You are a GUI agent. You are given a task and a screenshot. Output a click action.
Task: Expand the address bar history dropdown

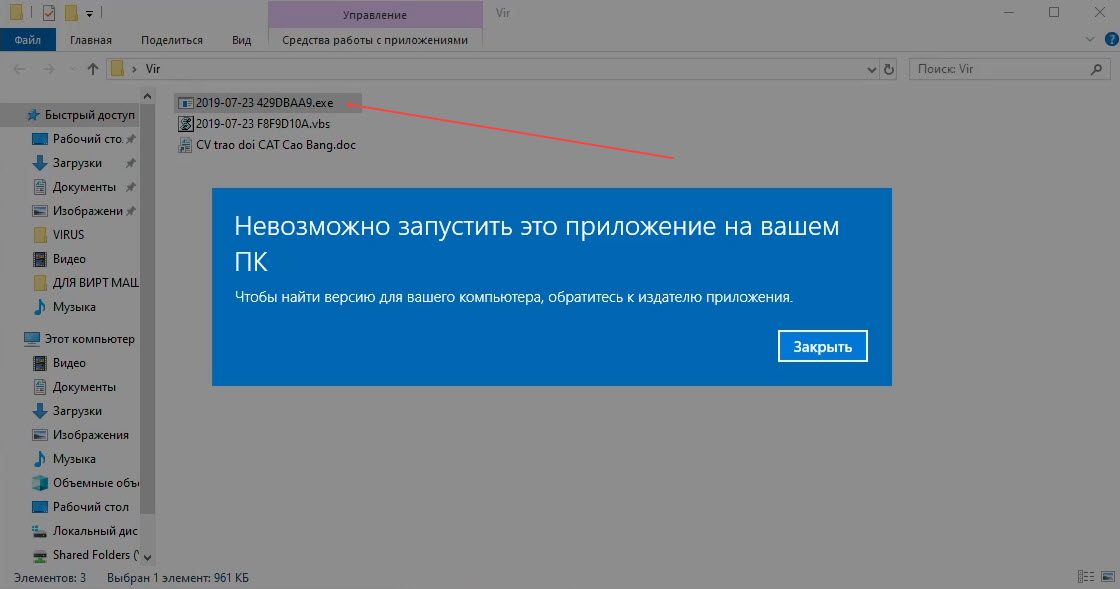871,69
